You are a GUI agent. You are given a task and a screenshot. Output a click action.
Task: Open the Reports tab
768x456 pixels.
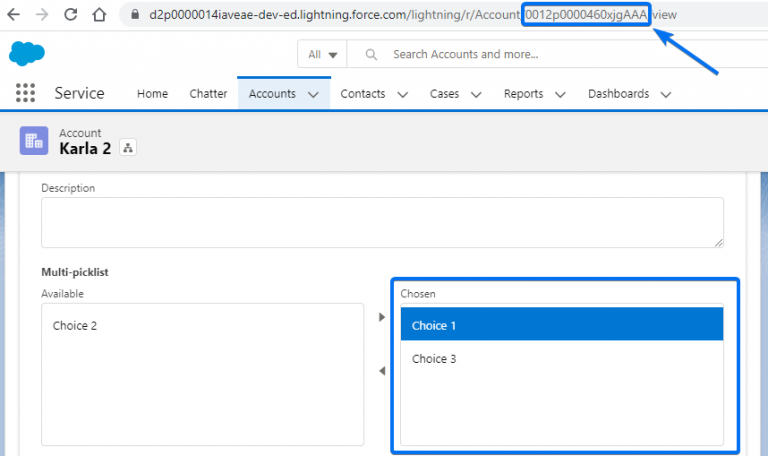click(524, 94)
